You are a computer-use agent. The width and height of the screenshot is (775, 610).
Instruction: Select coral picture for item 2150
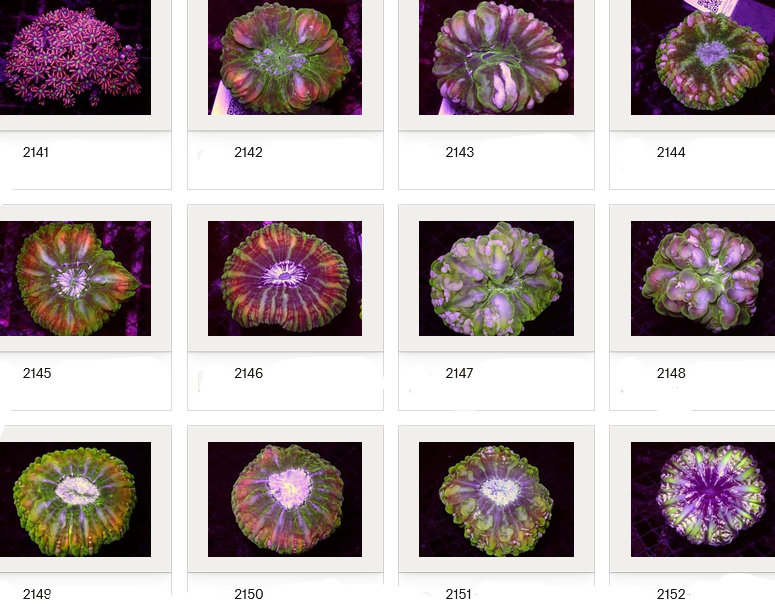point(285,499)
